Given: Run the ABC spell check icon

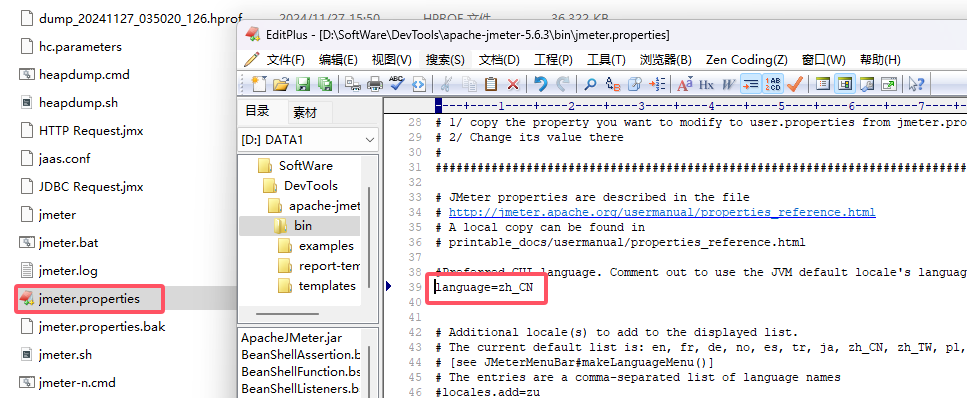Looking at the screenshot, I should point(396,83).
